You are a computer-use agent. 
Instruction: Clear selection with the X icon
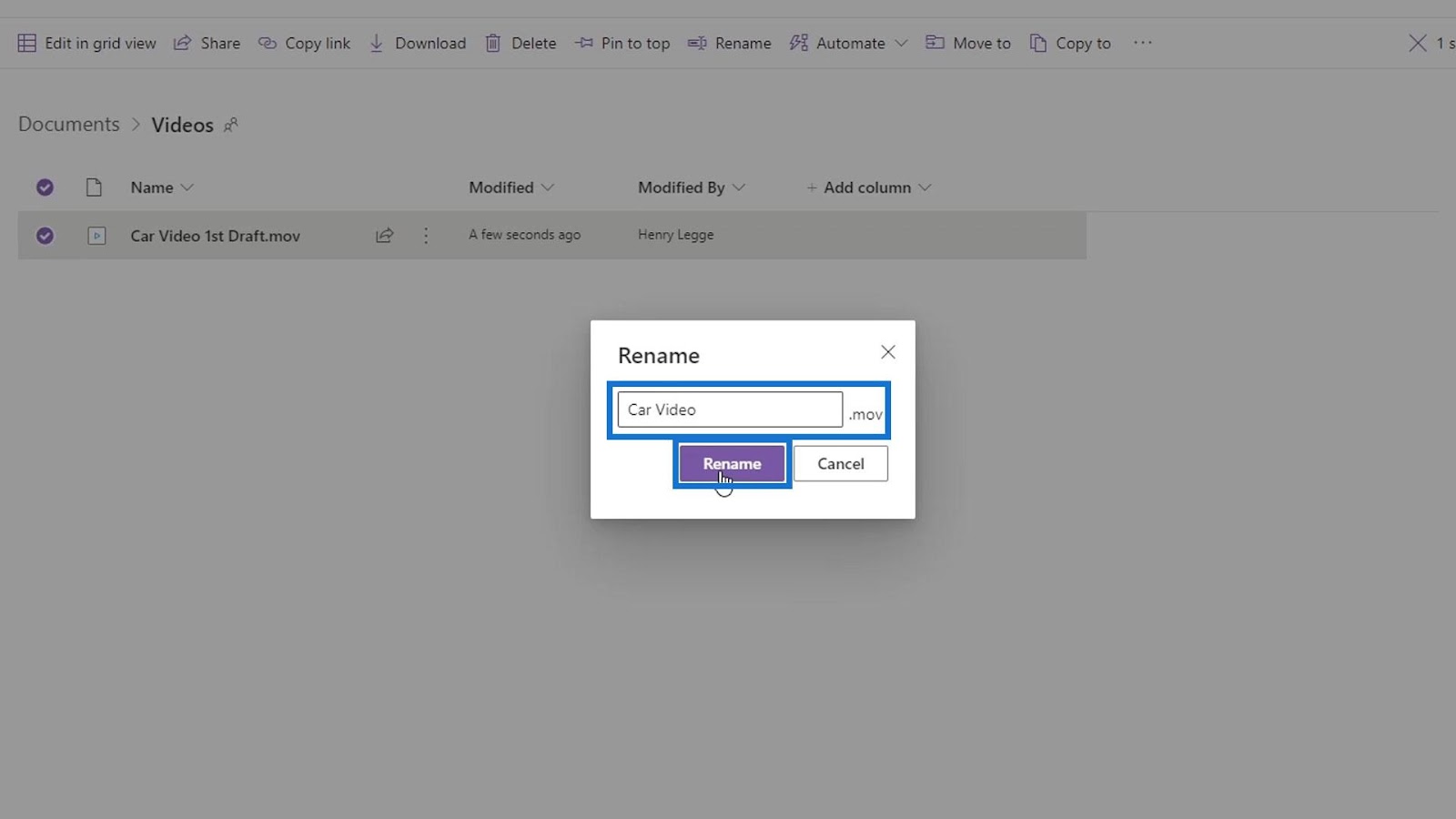tap(1418, 43)
